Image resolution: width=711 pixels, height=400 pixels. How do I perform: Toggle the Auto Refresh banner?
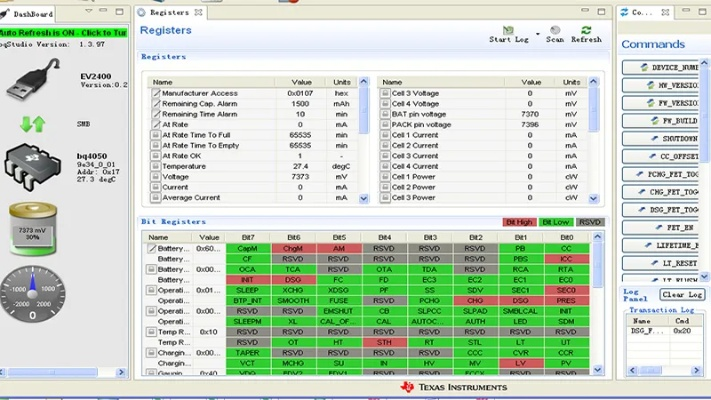point(63,33)
